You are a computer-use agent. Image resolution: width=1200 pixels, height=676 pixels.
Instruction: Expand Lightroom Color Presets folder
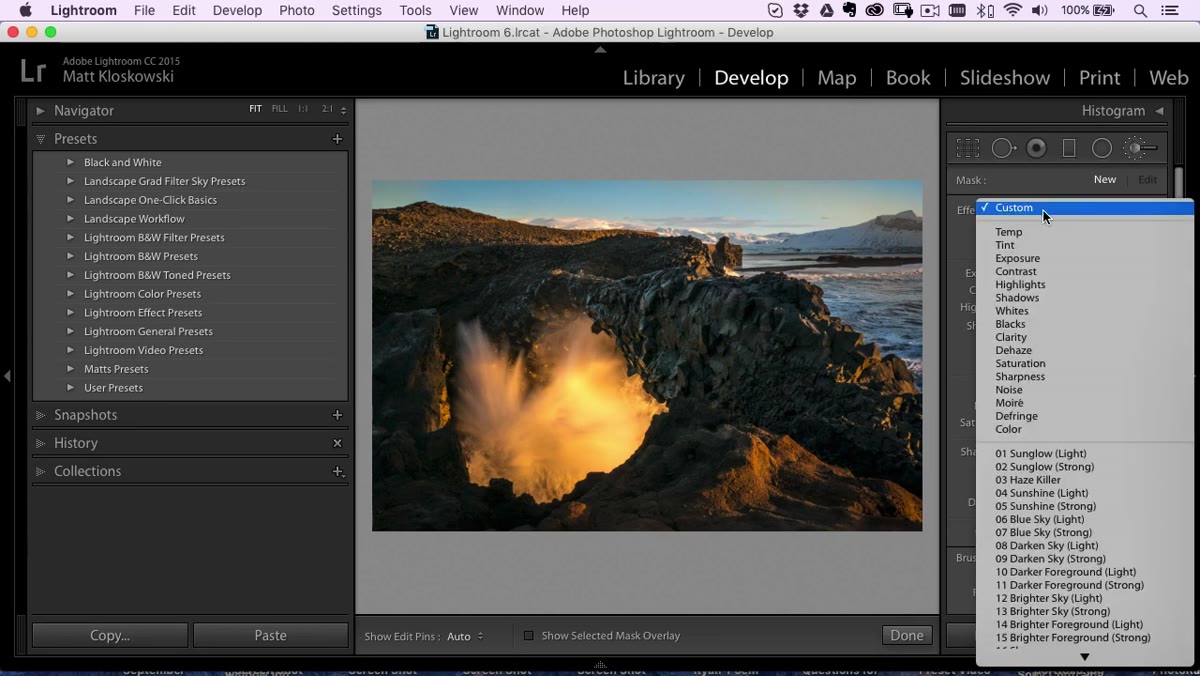tap(70, 294)
